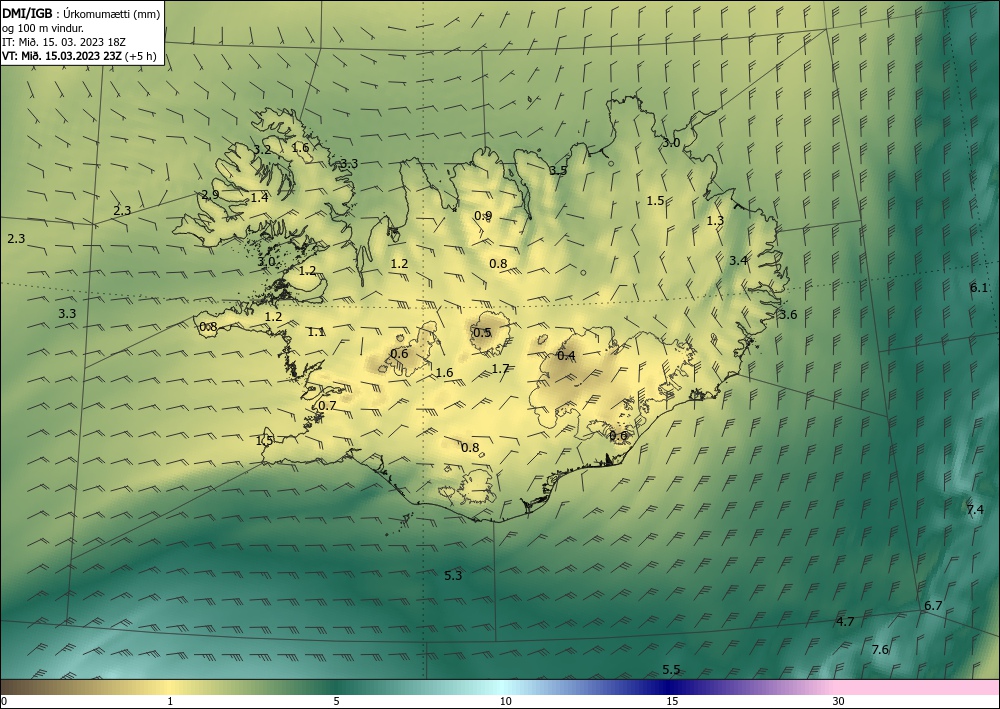Image resolution: width=1000 pixels, height=709 pixels.
Task: Click the 4.7 value on the map
Action: point(845,622)
